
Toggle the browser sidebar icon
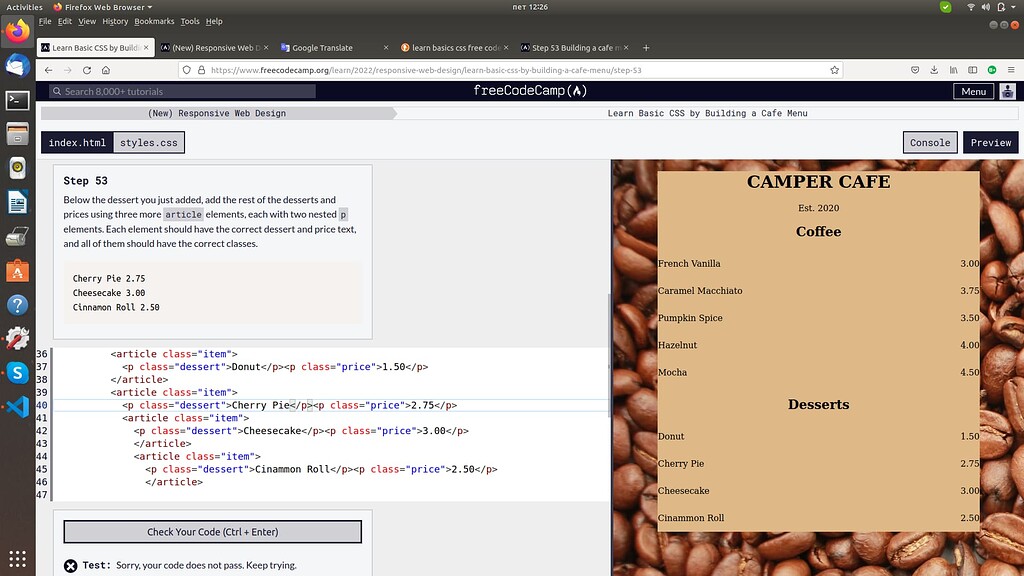click(x=973, y=70)
